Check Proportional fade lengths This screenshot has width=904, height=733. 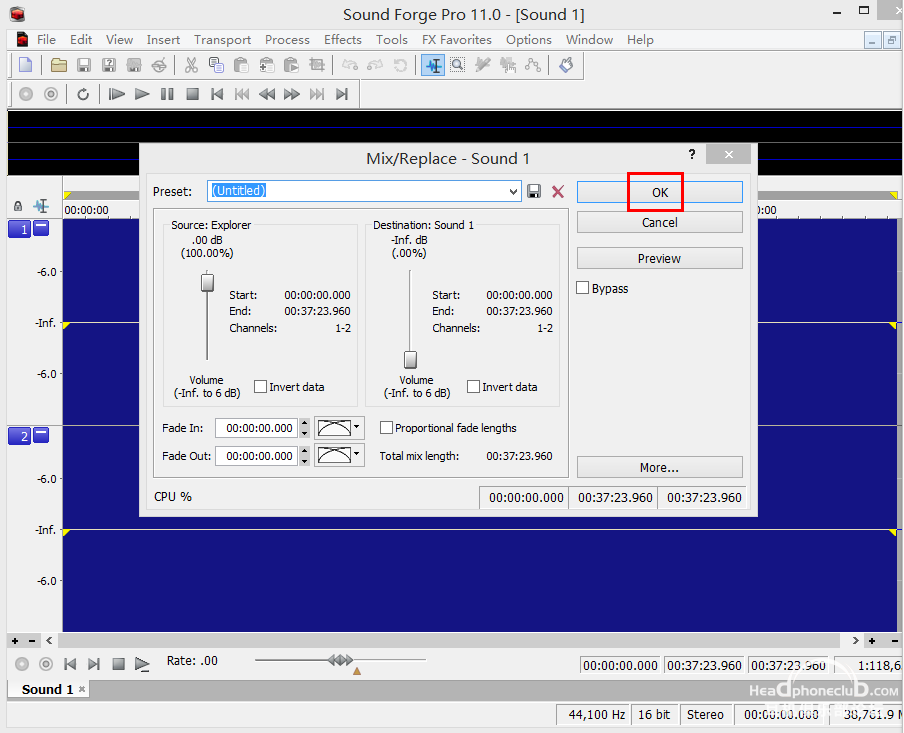click(386, 427)
